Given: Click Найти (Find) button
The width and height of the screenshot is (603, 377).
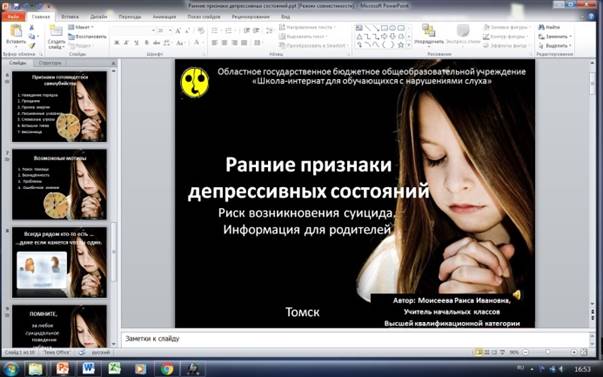Looking at the screenshot, I should 549,27.
